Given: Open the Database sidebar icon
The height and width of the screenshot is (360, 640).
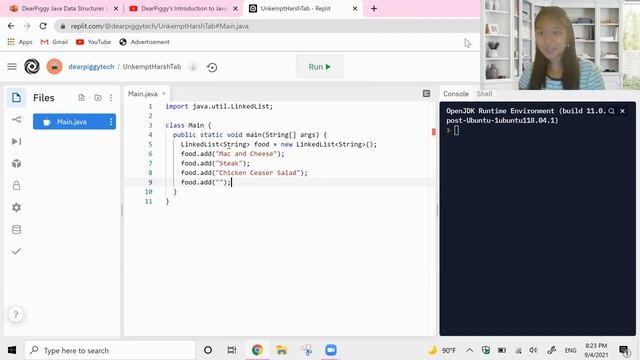Looking at the screenshot, I should click(16, 229).
